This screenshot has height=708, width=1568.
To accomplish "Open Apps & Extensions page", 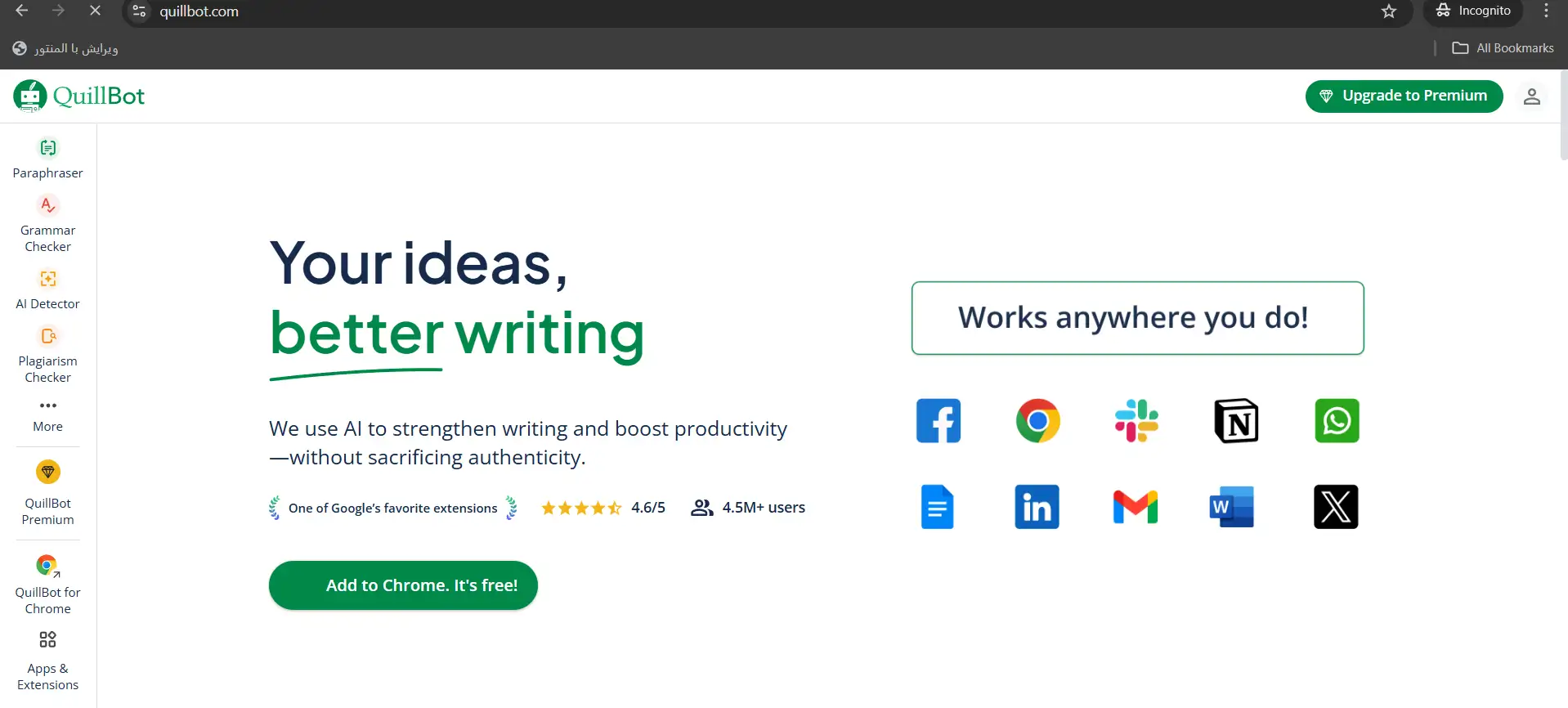I will pyautogui.click(x=48, y=661).
